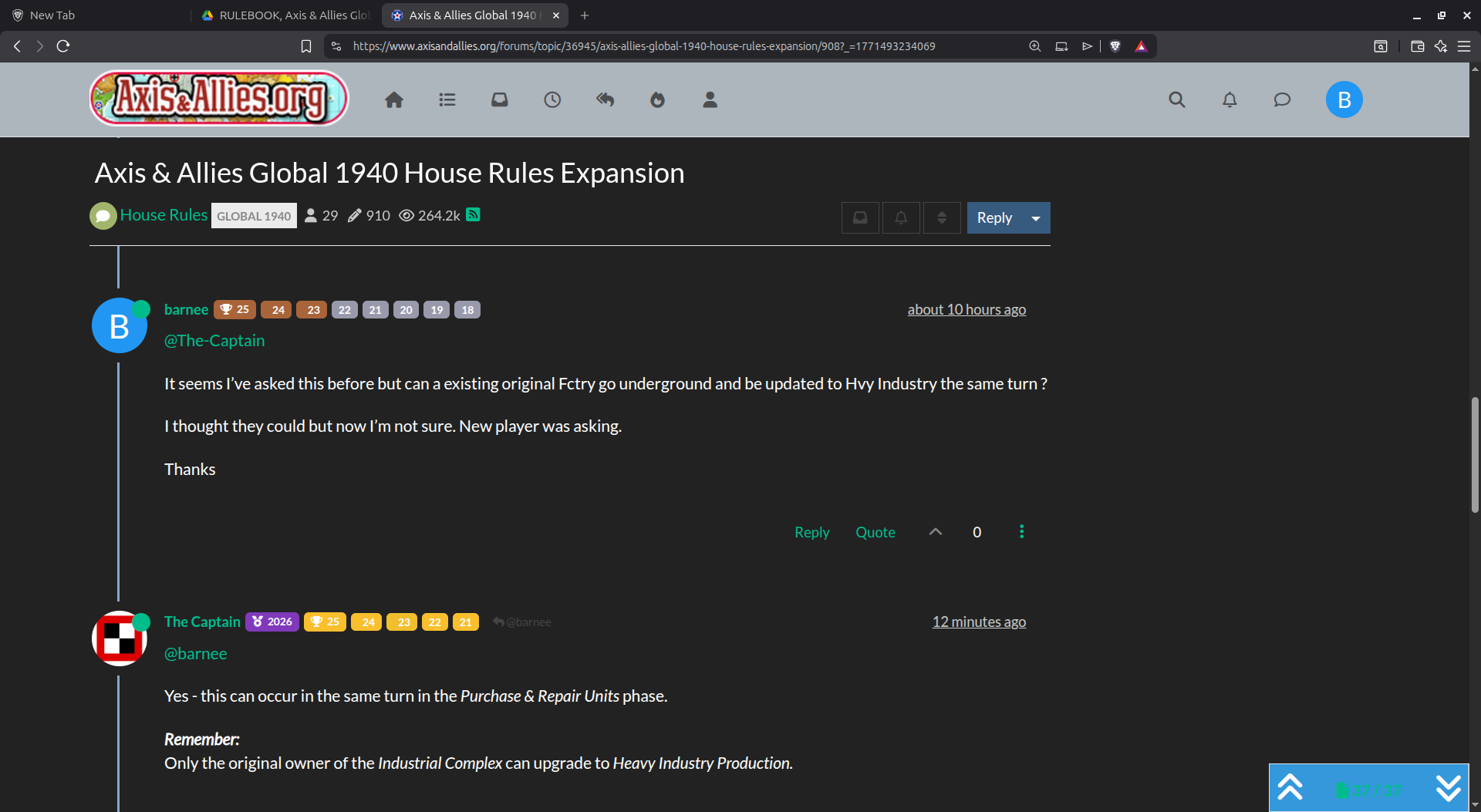The height and width of the screenshot is (812, 1481).
Task: Toggle watching this topic with the bell
Action: [x=900, y=217]
